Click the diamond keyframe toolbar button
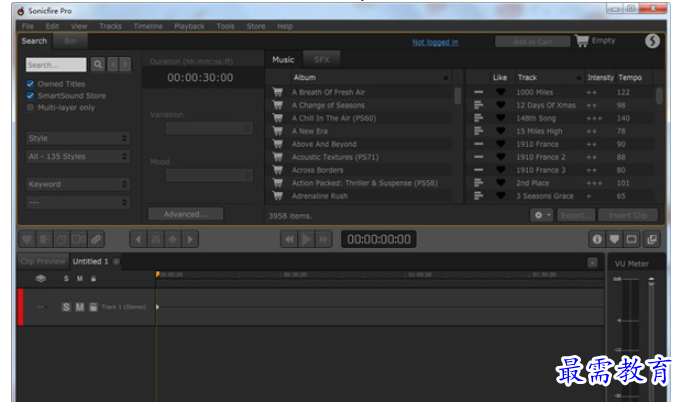Image resolution: width=680 pixels, height=402 pixels. (x=173, y=239)
